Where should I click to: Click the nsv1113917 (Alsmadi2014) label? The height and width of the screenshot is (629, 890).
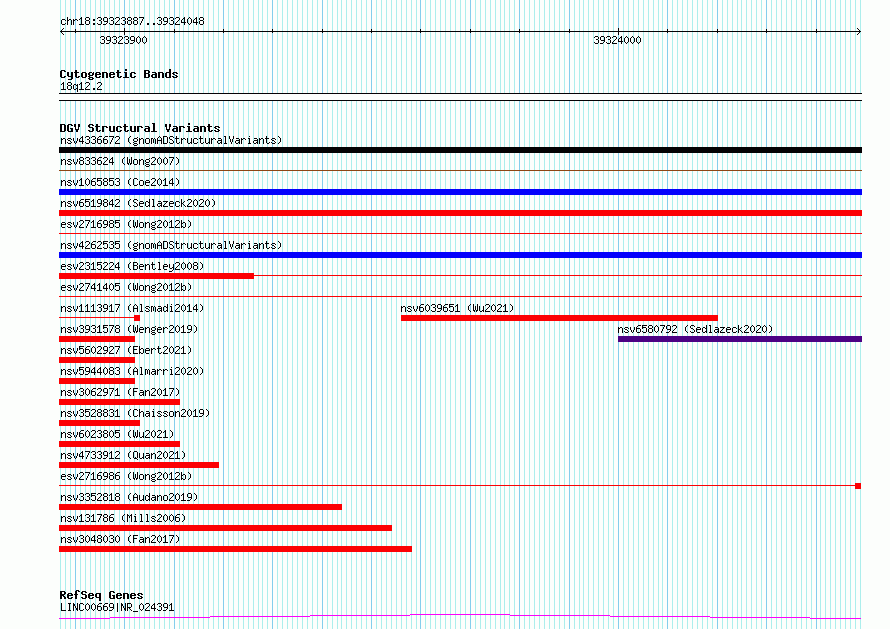pos(132,308)
